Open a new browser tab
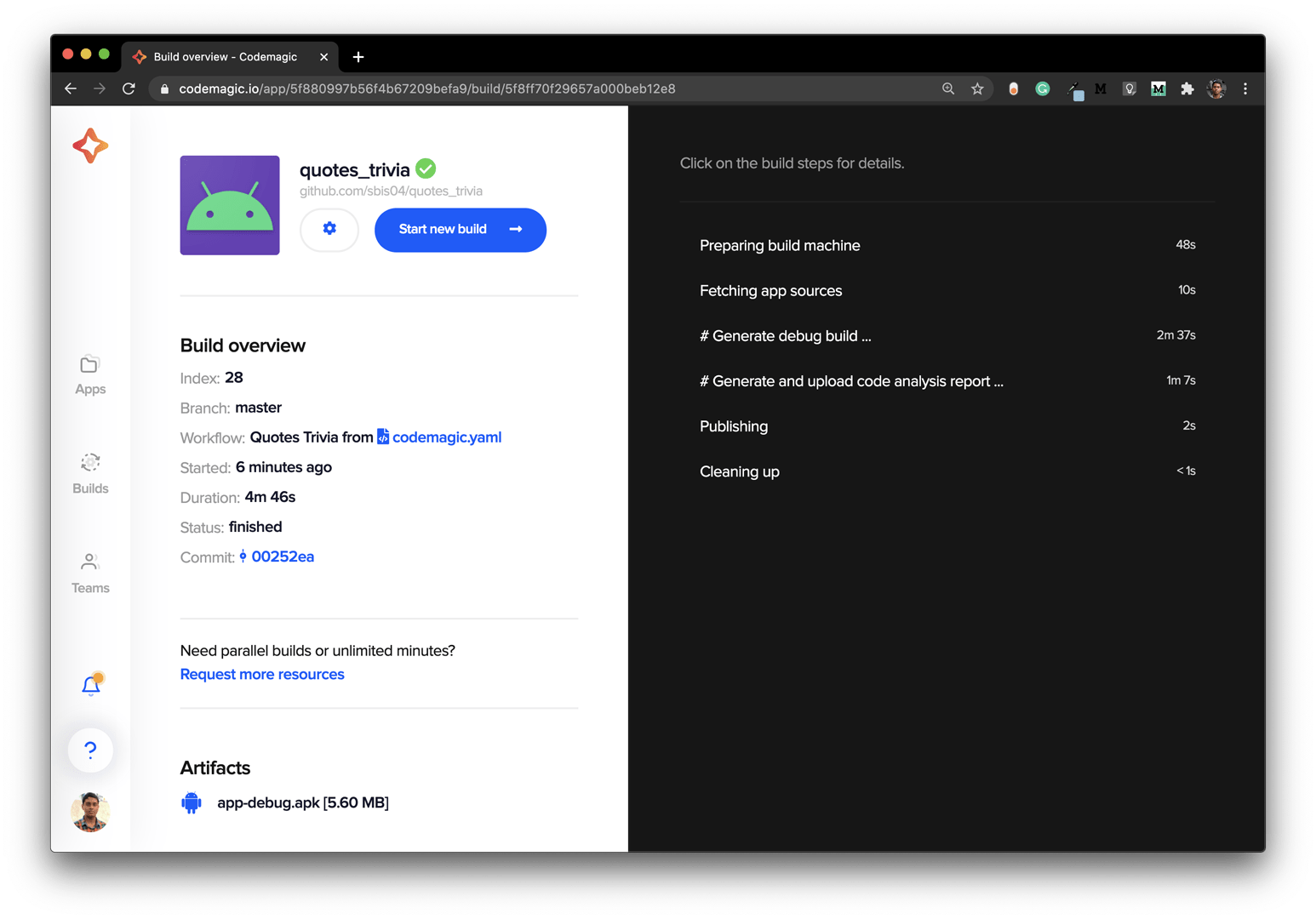The height and width of the screenshot is (919, 1316). 358,57
